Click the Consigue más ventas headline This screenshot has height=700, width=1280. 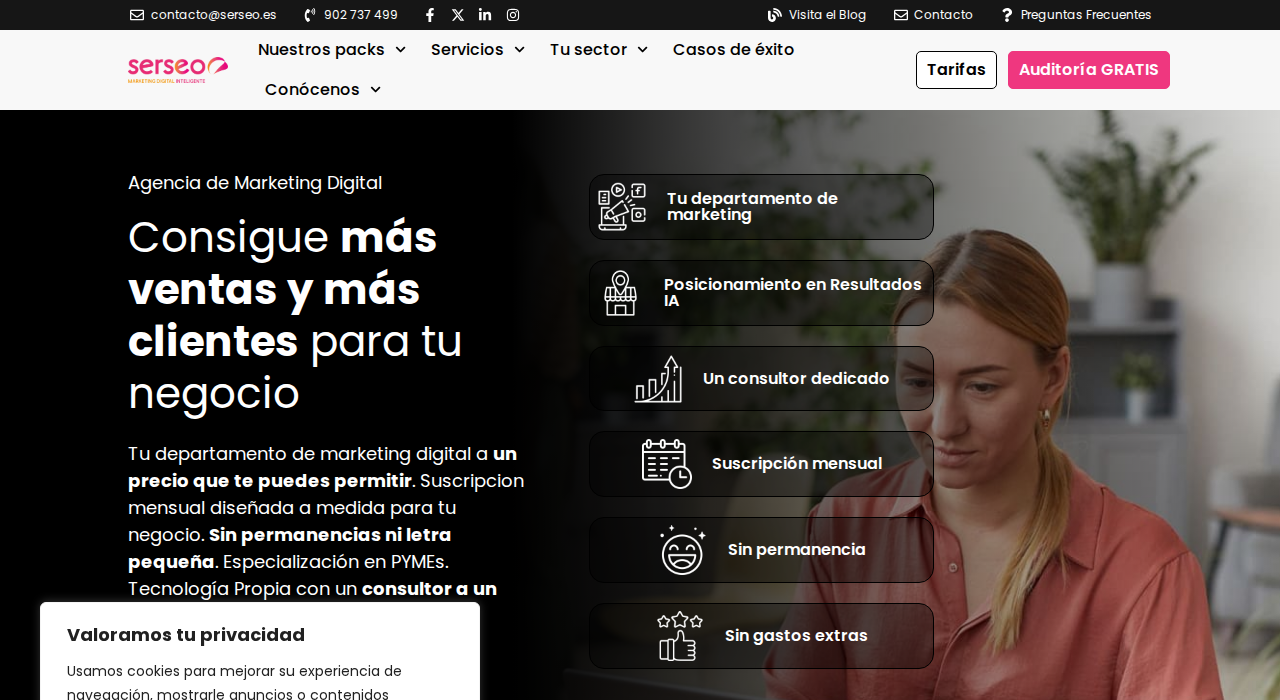pyautogui.click(x=295, y=315)
